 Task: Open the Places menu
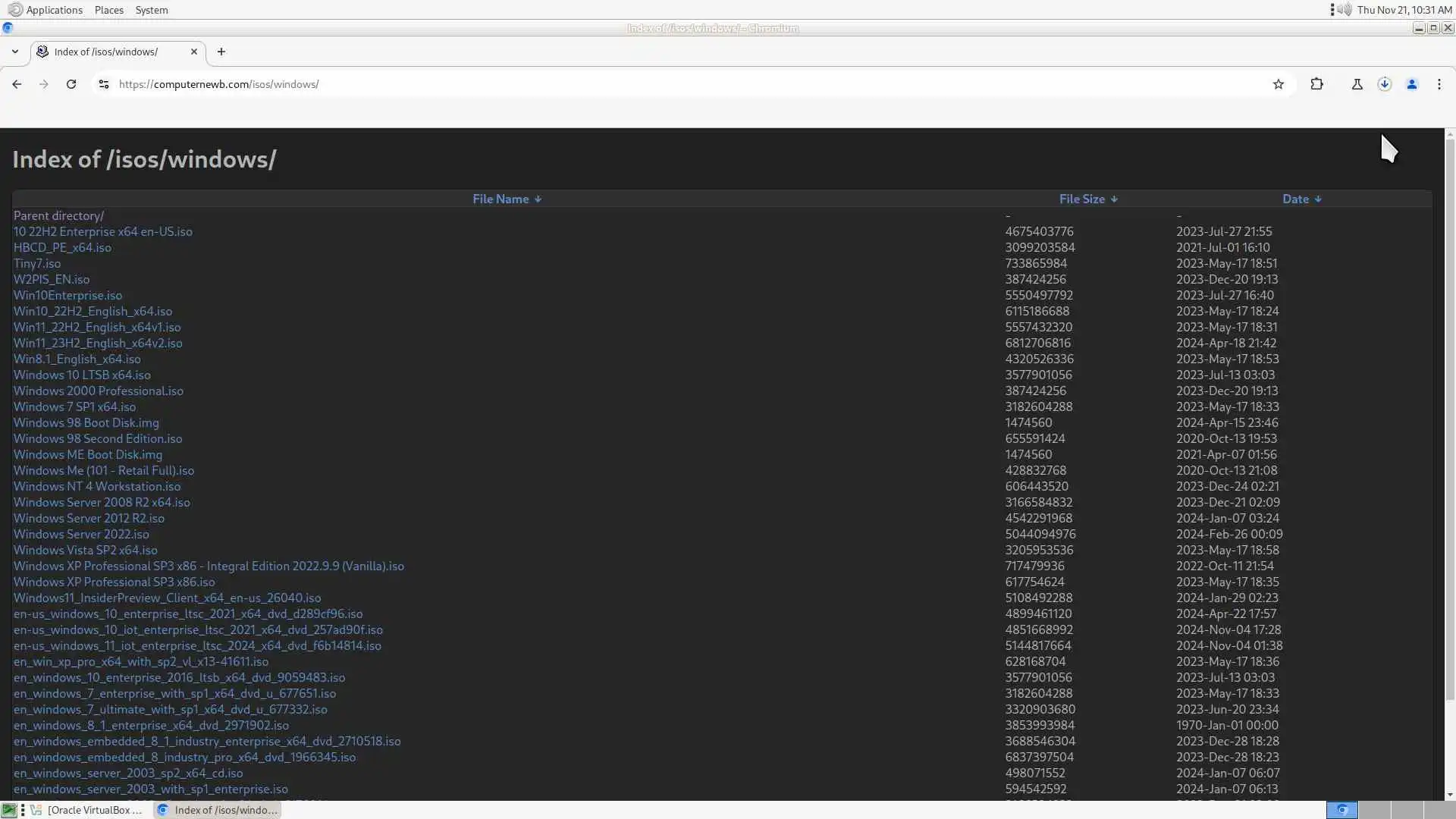click(109, 10)
